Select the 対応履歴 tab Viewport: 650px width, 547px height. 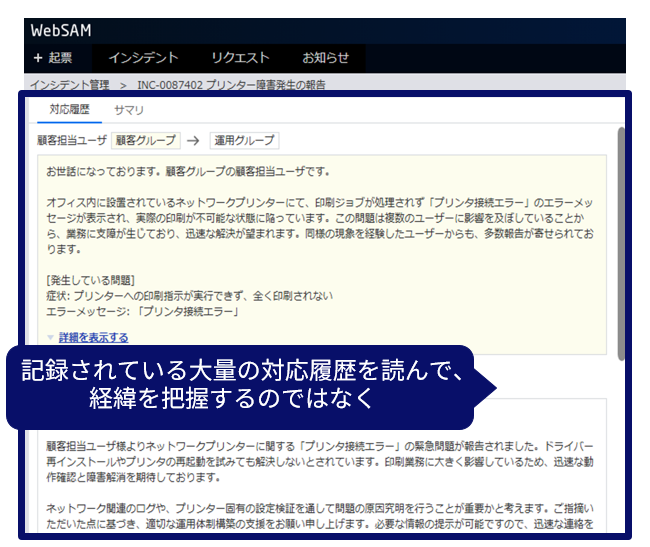(x=69, y=110)
